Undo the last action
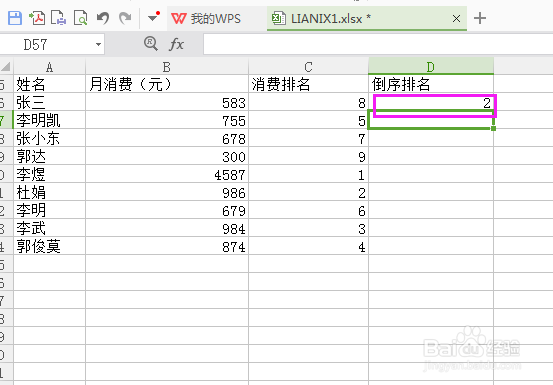Image resolution: width=553 pixels, height=385 pixels. click(103, 18)
